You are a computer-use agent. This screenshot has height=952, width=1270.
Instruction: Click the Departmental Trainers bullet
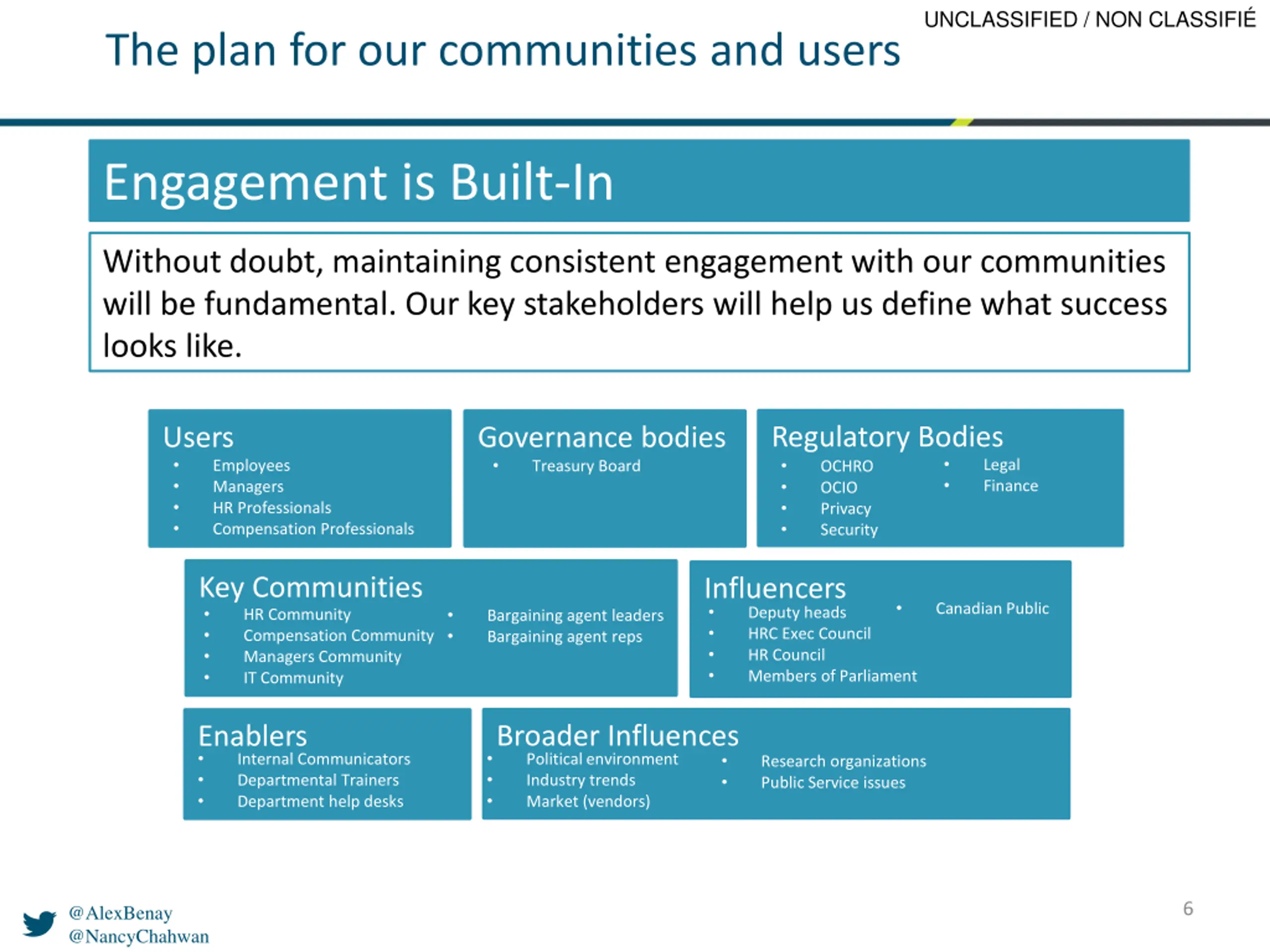(318, 780)
